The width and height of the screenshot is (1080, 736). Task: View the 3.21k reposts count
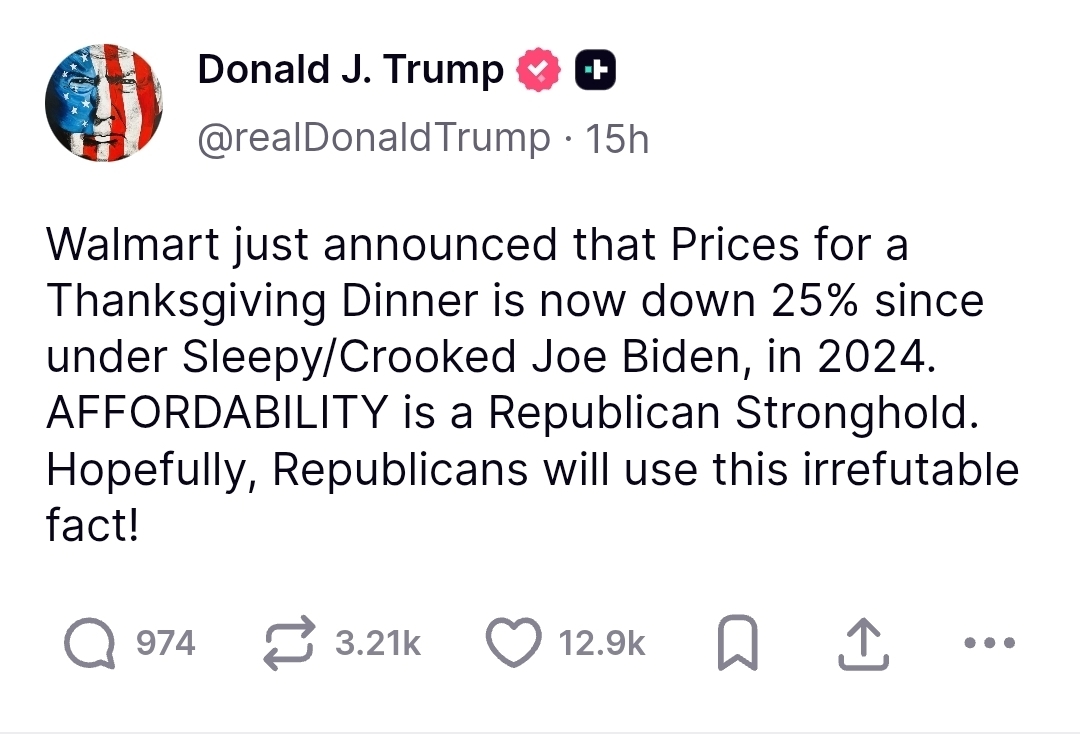click(x=378, y=642)
